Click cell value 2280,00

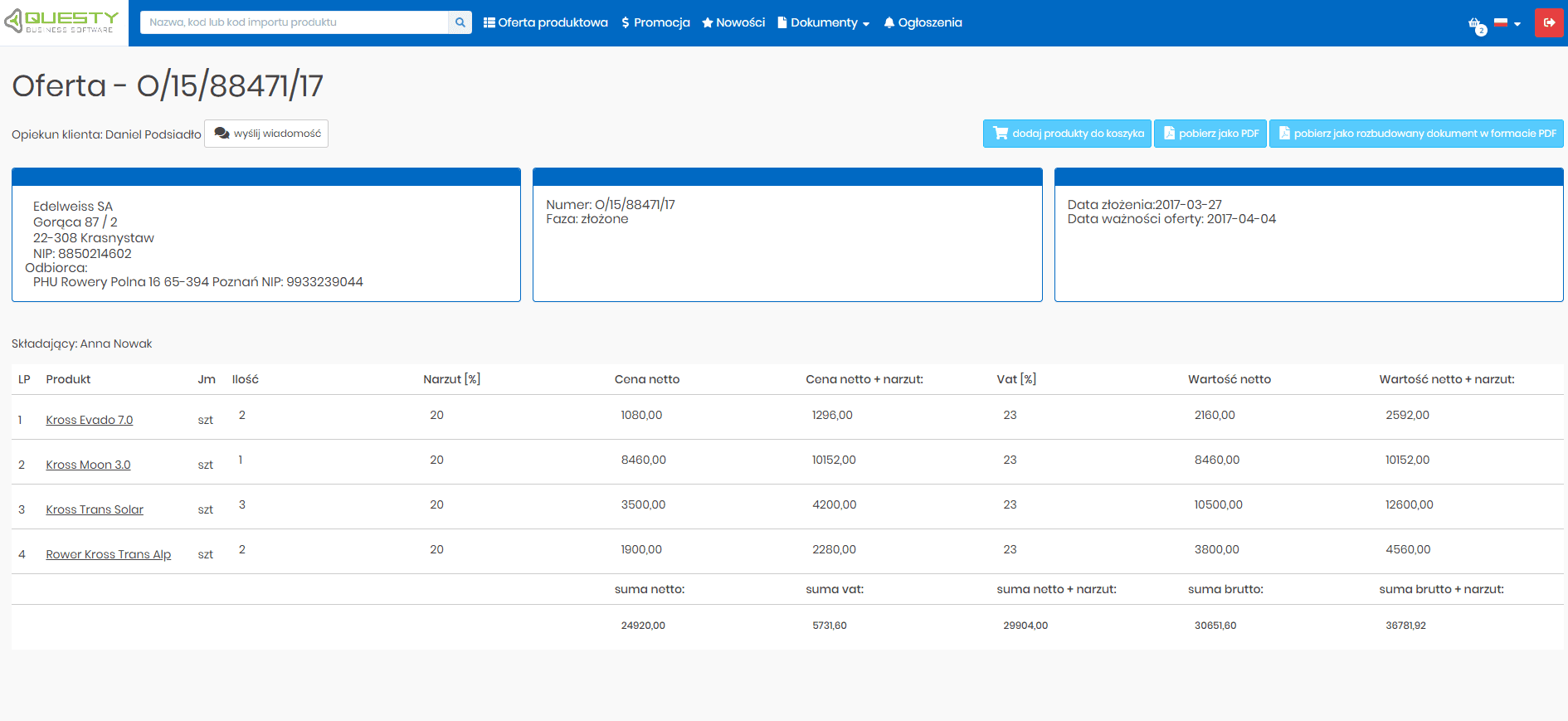click(x=834, y=549)
